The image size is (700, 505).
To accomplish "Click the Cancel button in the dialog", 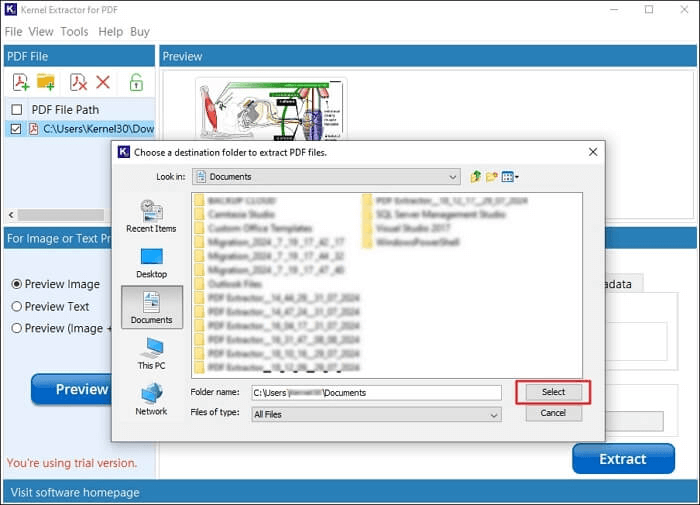I will point(554,413).
